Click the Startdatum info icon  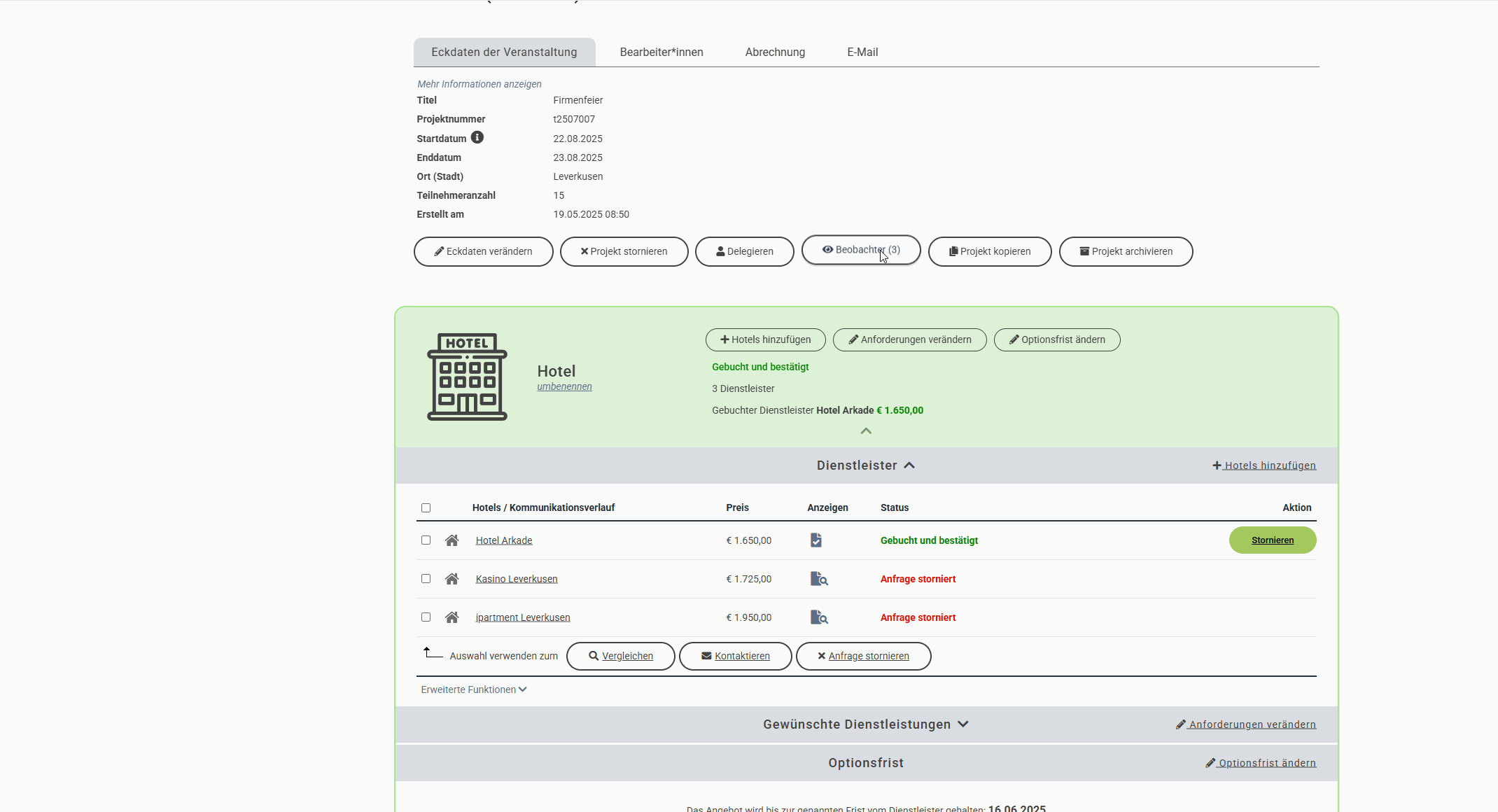tap(477, 138)
